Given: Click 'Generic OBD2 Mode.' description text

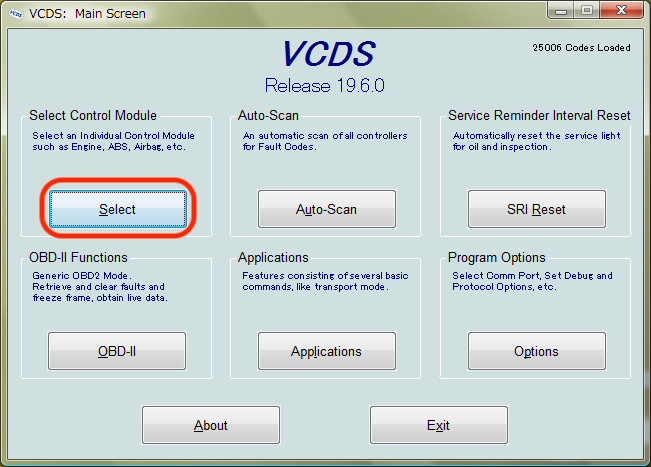Looking at the screenshot, I should coord(82,276).
